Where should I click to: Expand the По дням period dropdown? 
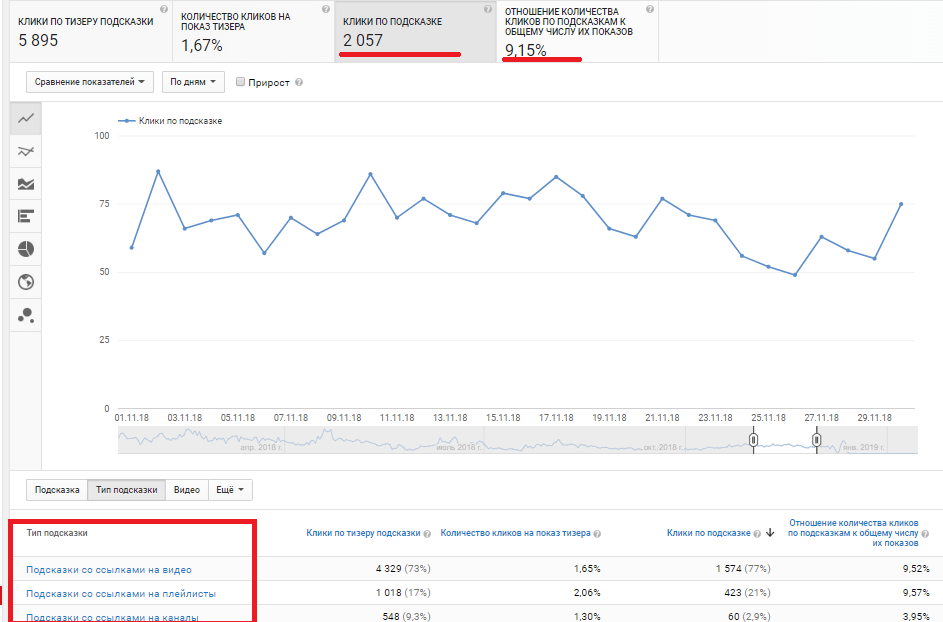click(192, 82)
